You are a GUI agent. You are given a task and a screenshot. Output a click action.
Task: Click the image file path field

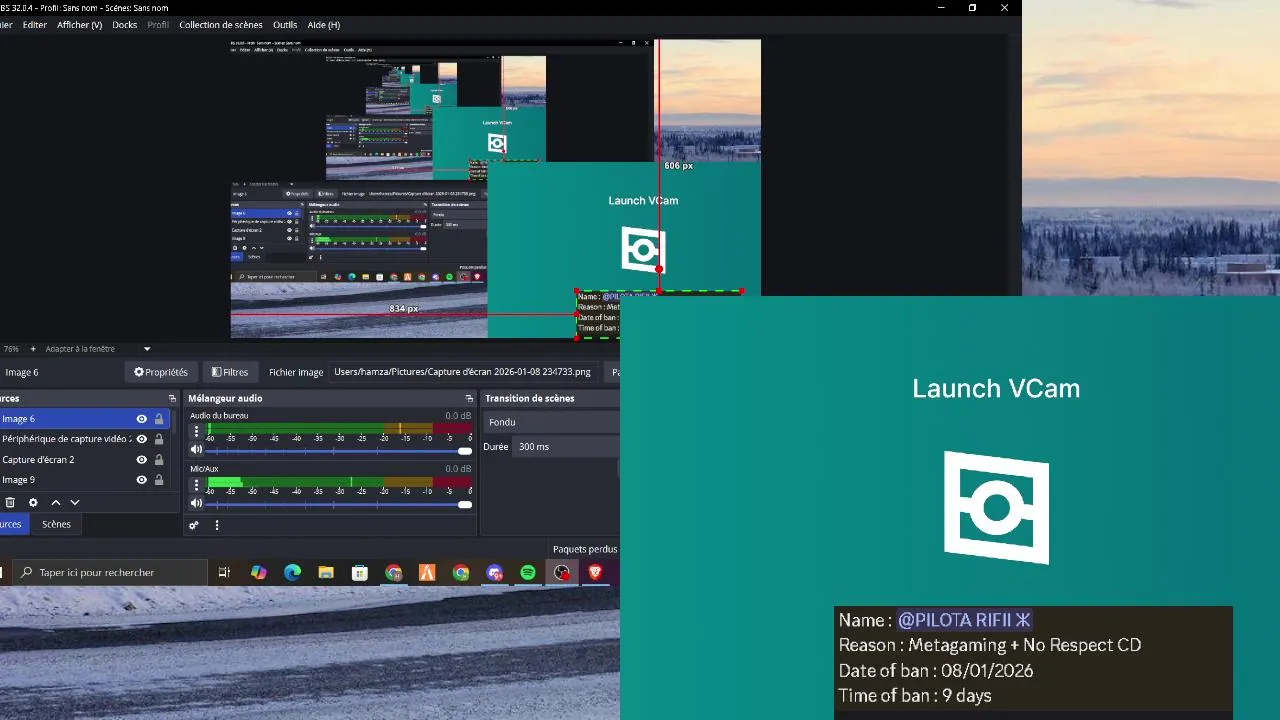(x=463, y=372)
